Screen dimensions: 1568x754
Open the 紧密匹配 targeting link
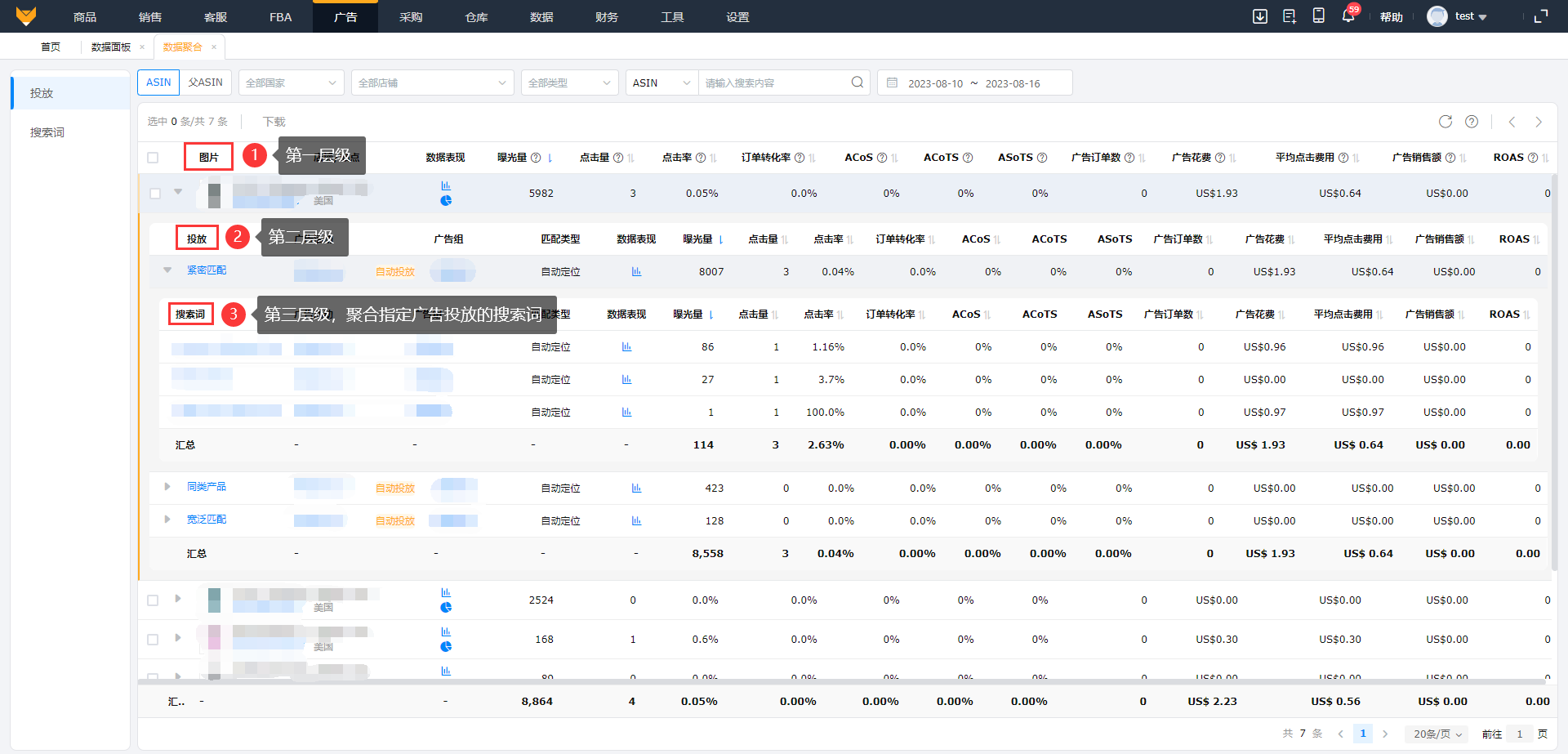coord(207,270)
